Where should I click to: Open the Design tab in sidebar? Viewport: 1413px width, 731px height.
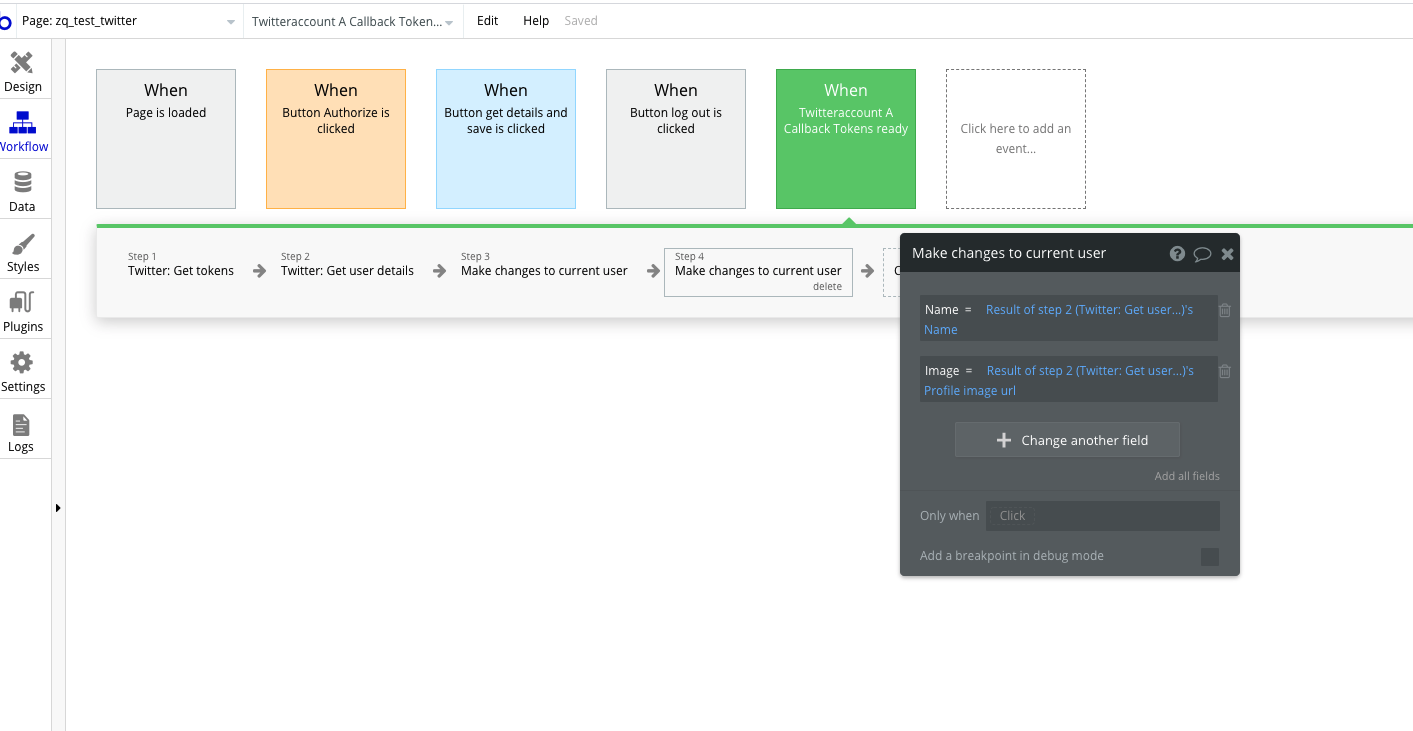pyautogui.click(x=23, y=72)
